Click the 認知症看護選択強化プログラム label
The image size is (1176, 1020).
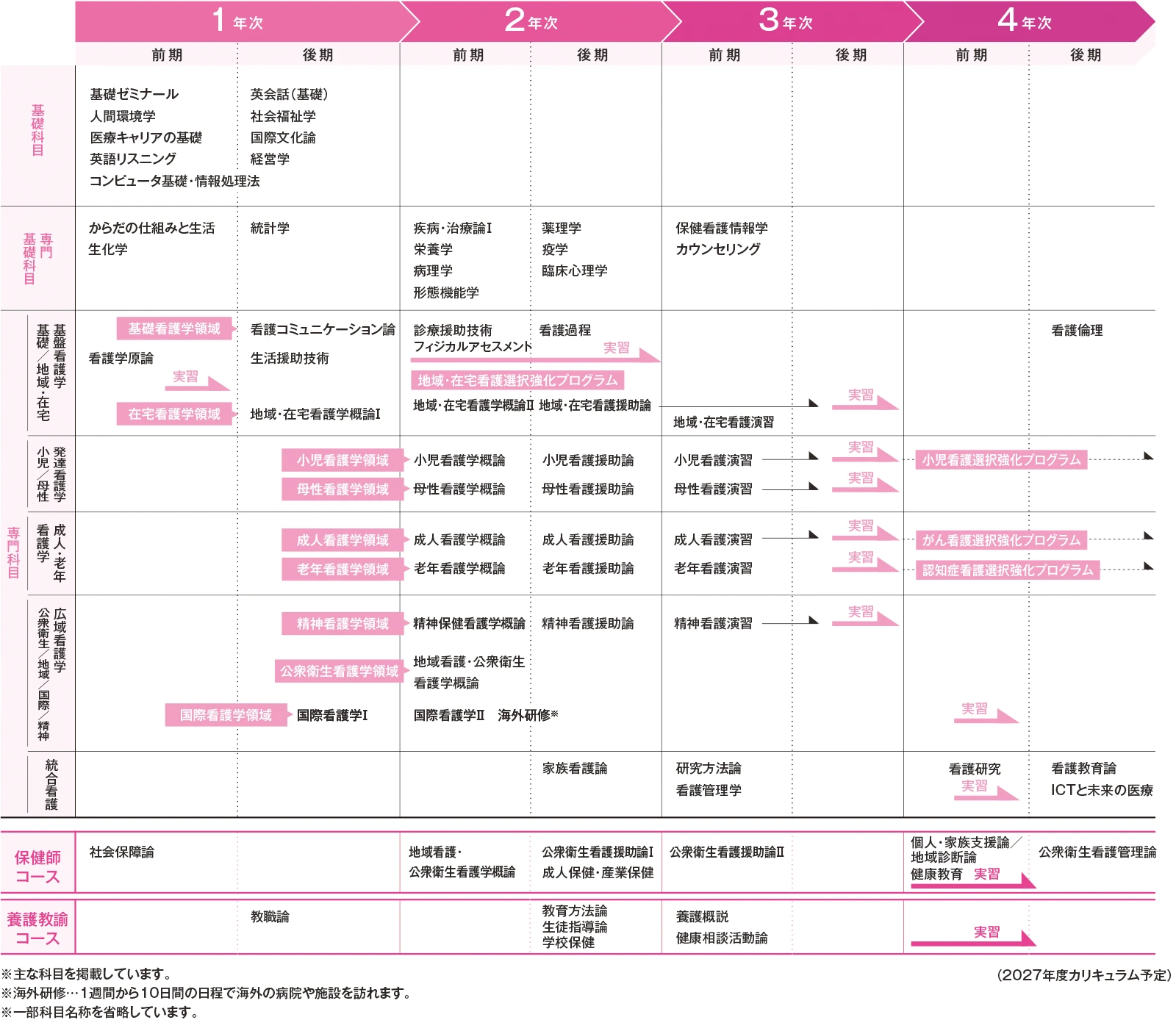coord(1008,570)
